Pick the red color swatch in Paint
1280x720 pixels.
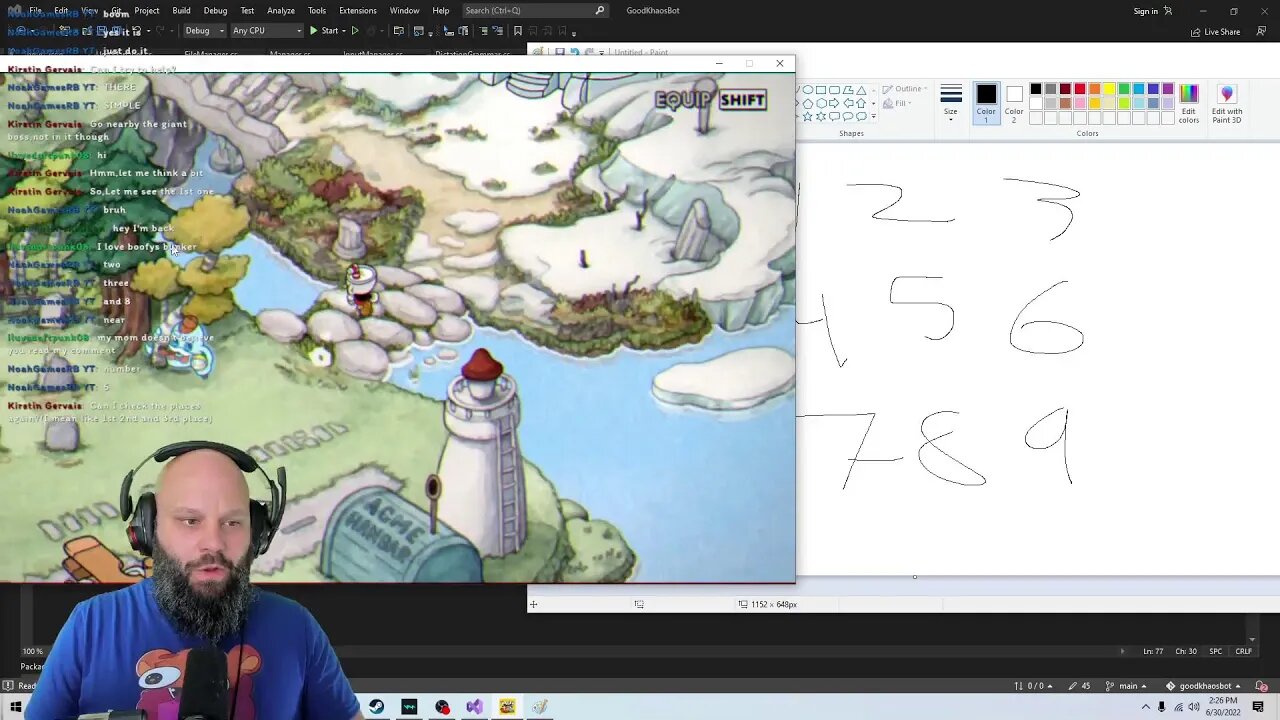tap(1079, 89)
